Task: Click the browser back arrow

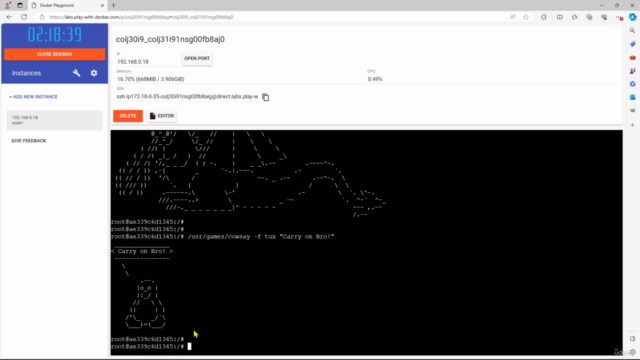Action: (9, 17)
